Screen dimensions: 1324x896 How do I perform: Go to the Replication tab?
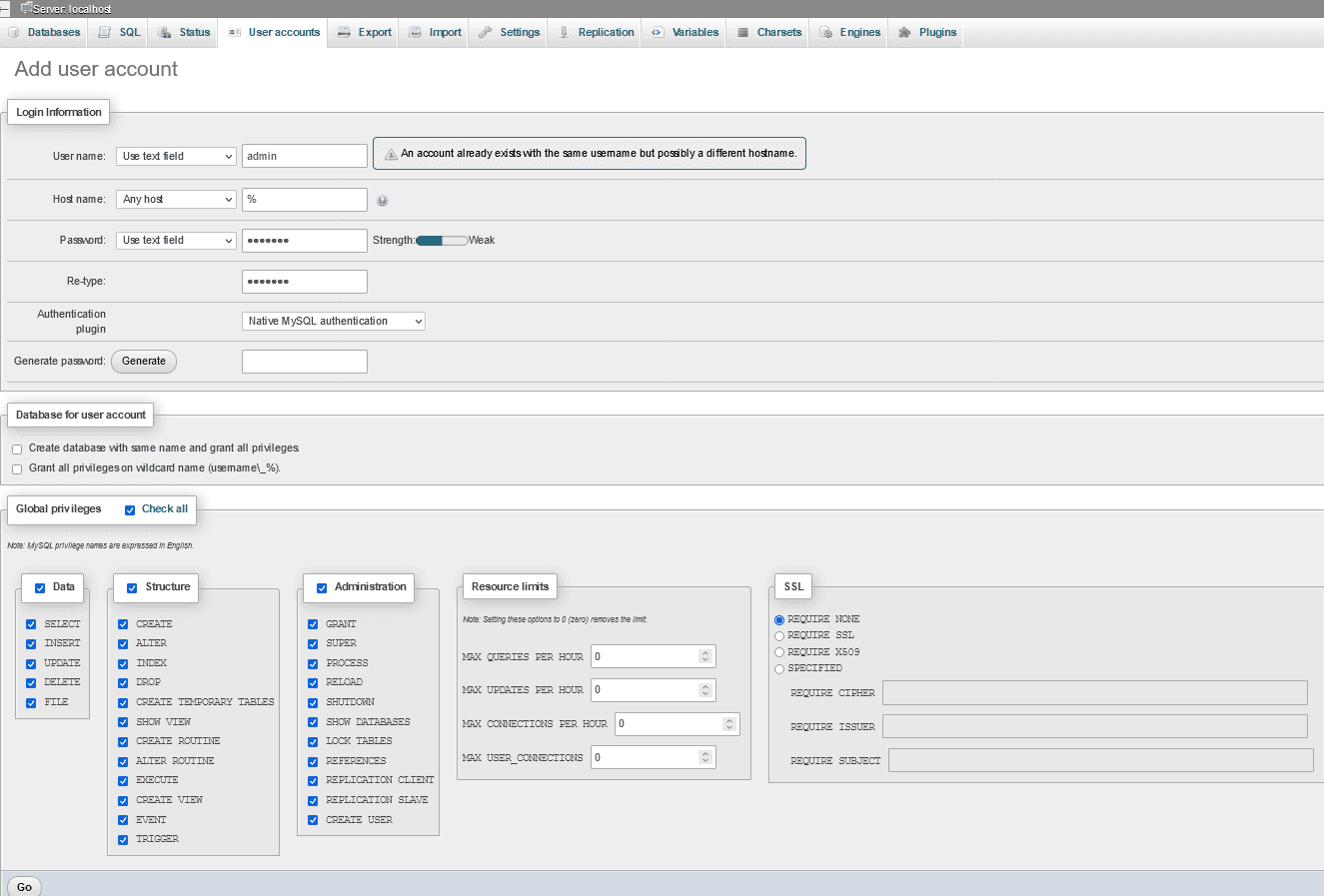coord(596,33)
